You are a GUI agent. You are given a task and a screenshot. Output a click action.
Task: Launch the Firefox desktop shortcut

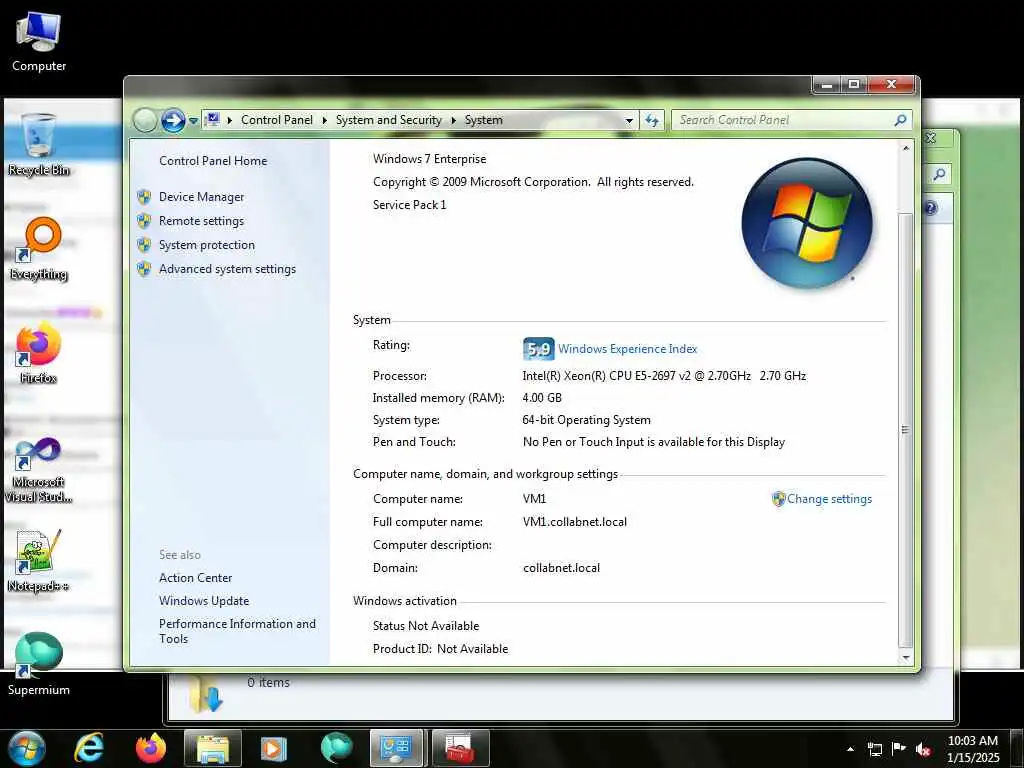point(39,353)
